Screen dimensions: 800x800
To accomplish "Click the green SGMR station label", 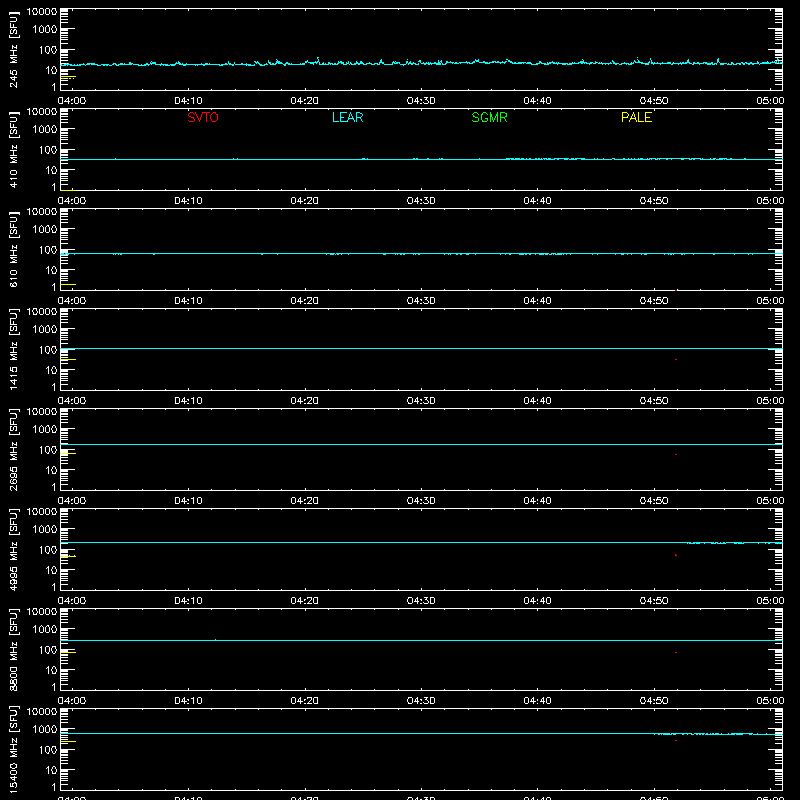I will [489, 117].
